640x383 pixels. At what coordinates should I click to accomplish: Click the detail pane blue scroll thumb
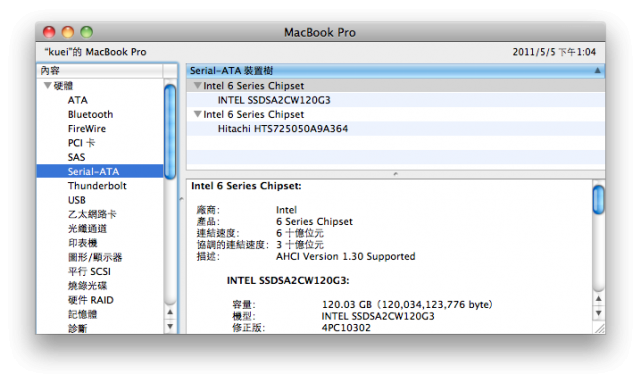[x=598, y=199]
